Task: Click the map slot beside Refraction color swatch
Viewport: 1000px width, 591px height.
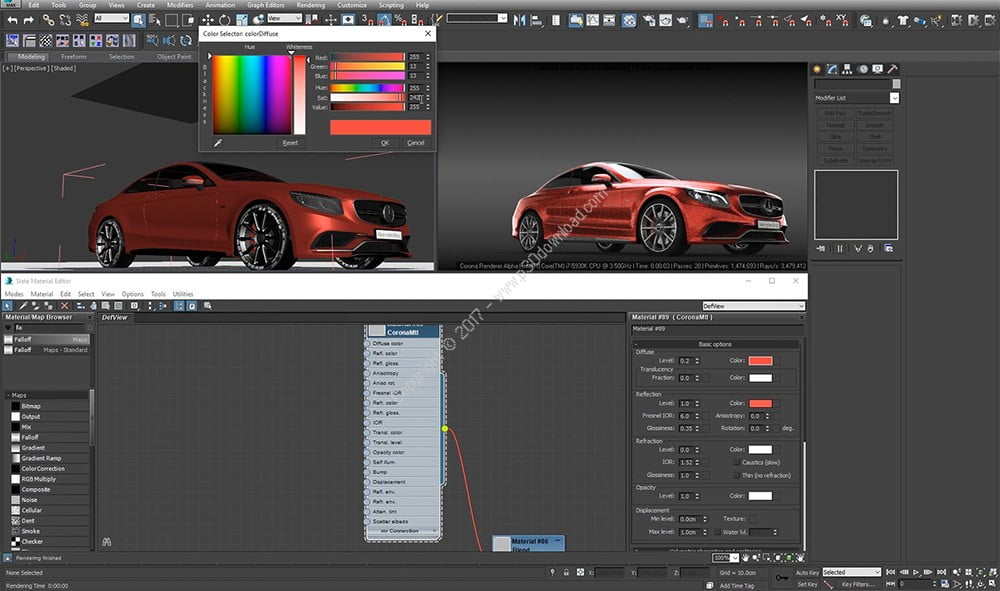Action: (777, 449)
